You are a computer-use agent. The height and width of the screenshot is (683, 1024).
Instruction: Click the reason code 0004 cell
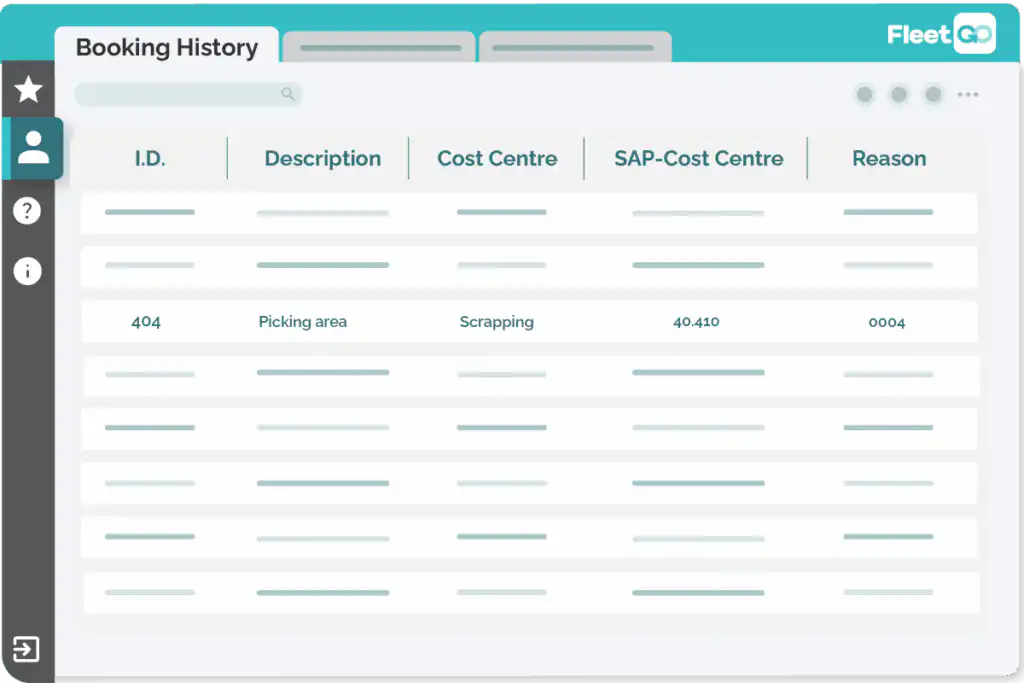887,322
